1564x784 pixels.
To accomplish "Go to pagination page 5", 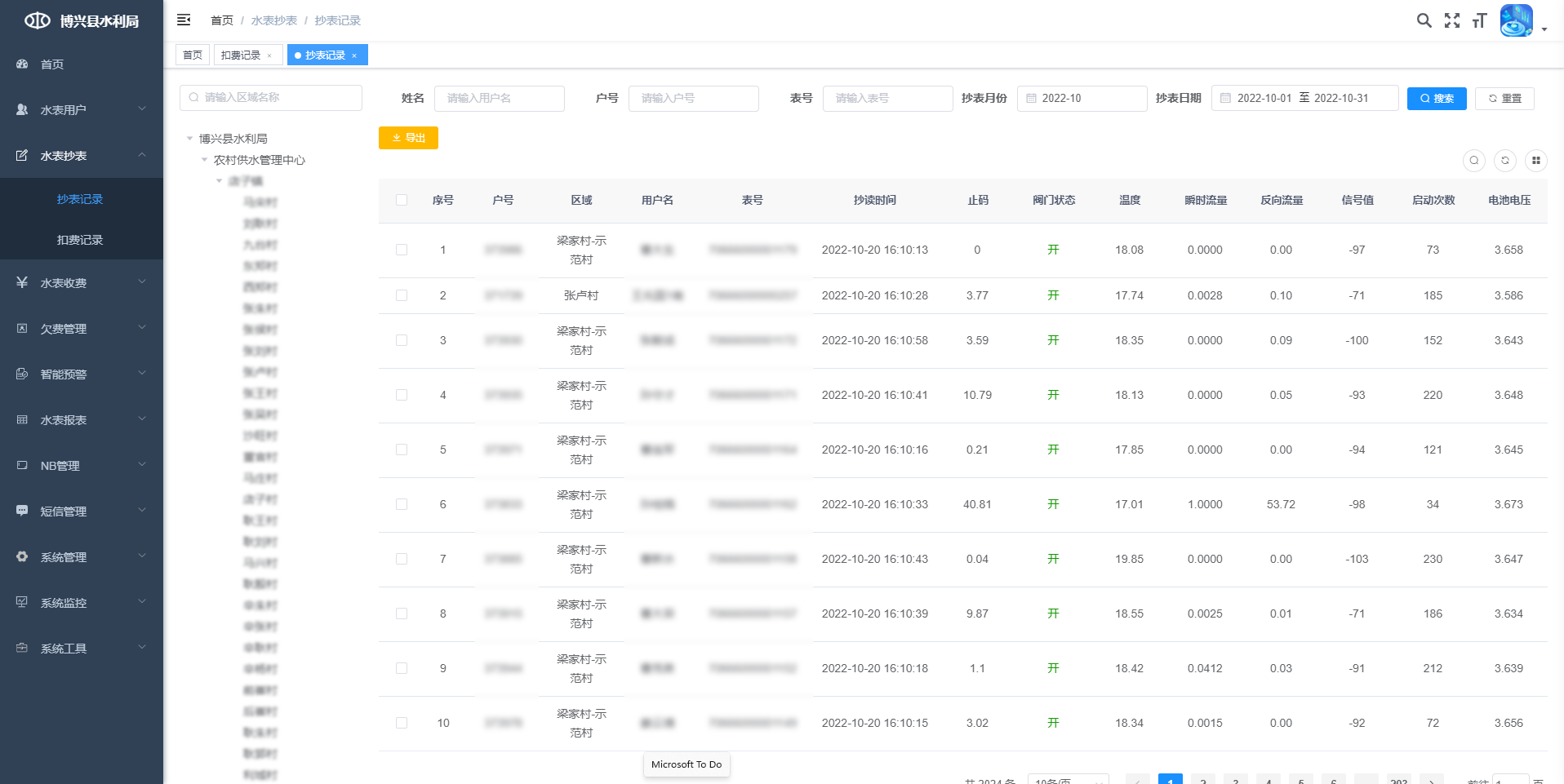I will point(1301,780).
